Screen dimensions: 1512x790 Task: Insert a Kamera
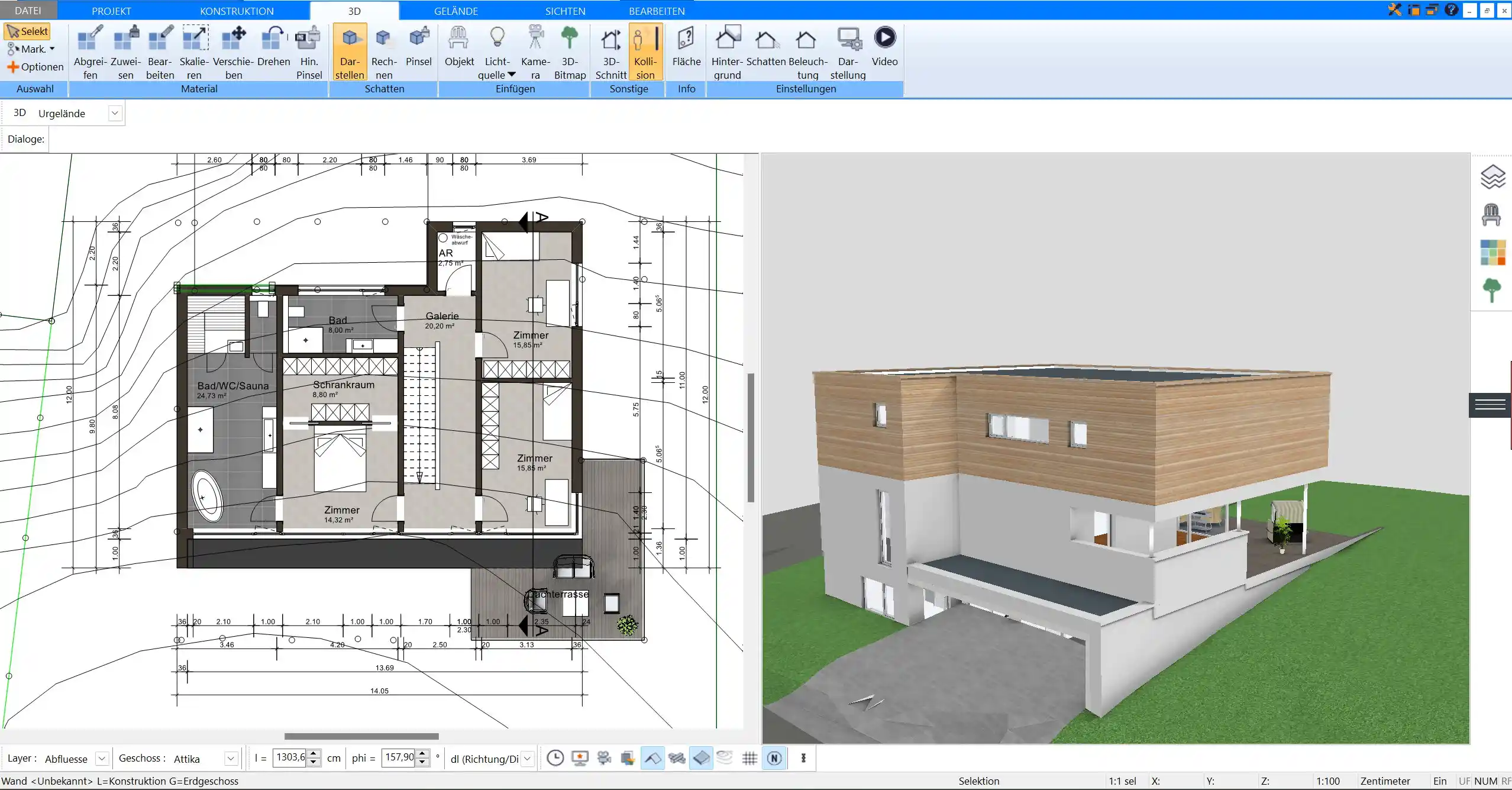[535, 52]
